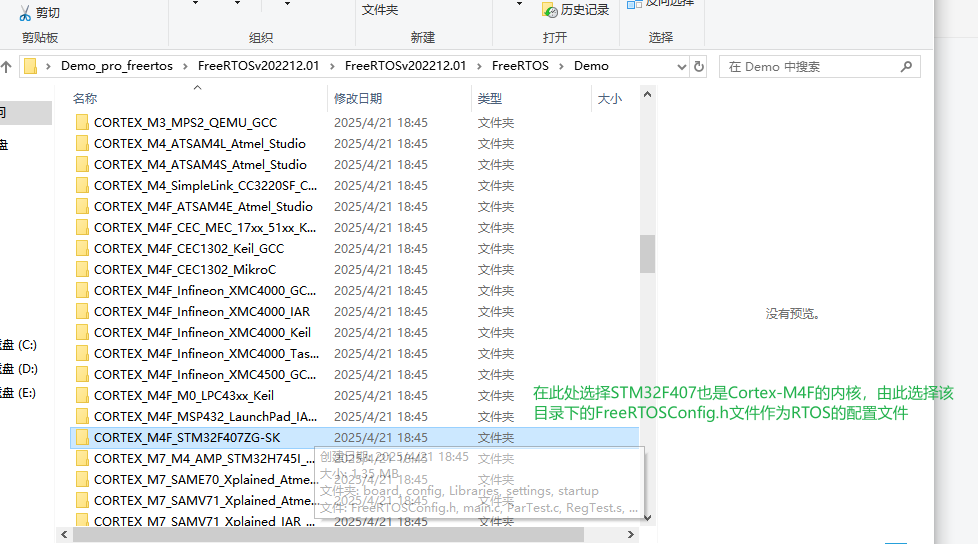Click vertical scrollbar down arrow
Image resolution: width=978 pixels, height=544 pixels.
[647, 518]
